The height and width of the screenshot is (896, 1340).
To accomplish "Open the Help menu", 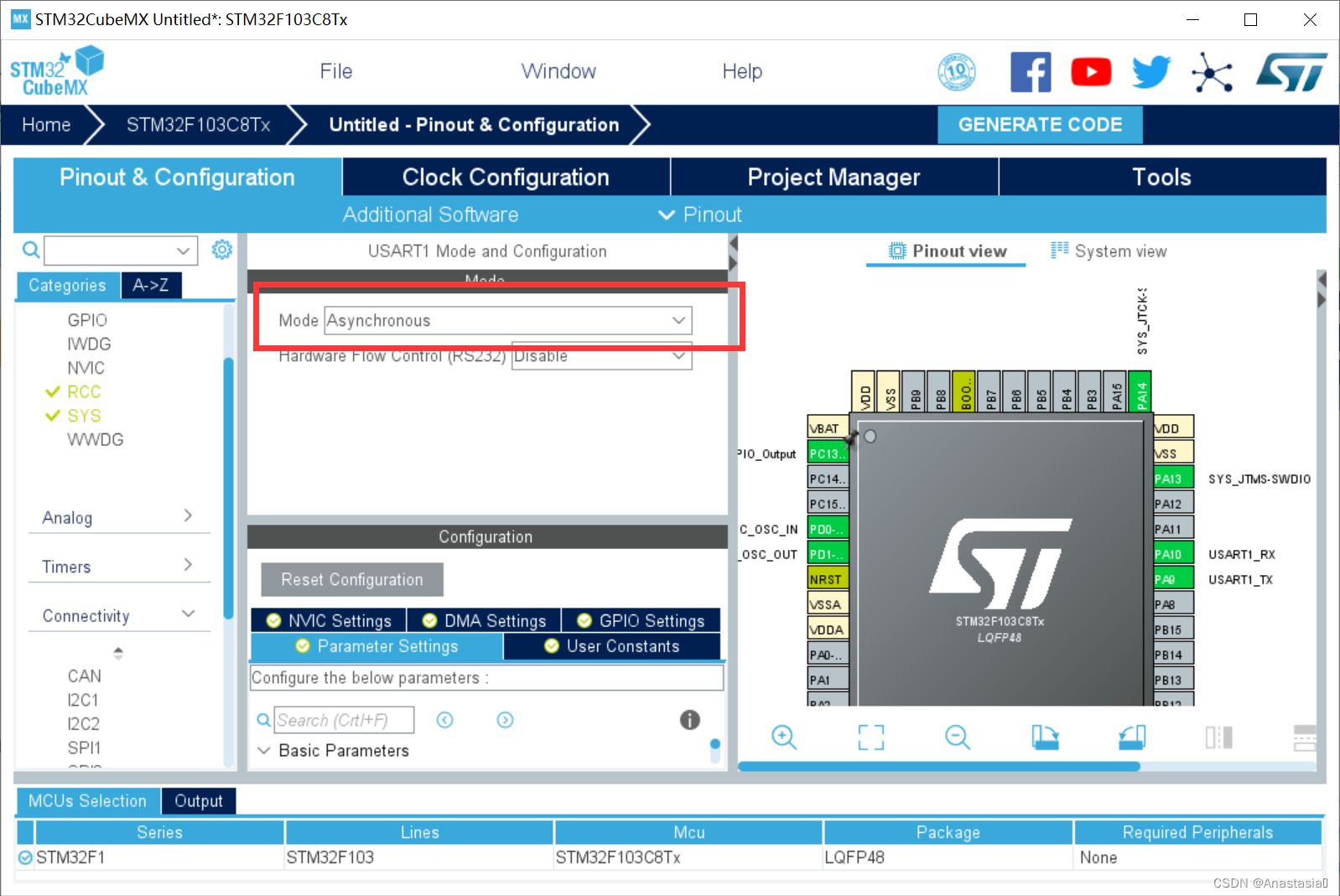I will [742, 71].
